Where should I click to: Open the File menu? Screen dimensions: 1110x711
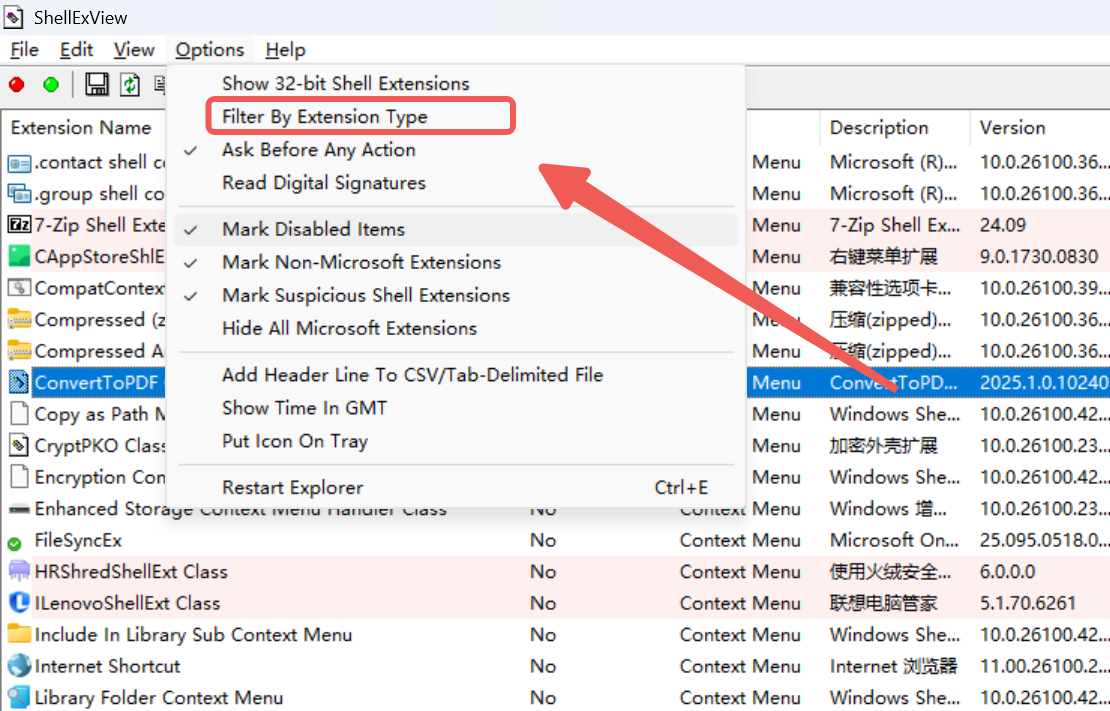(25, 50)
